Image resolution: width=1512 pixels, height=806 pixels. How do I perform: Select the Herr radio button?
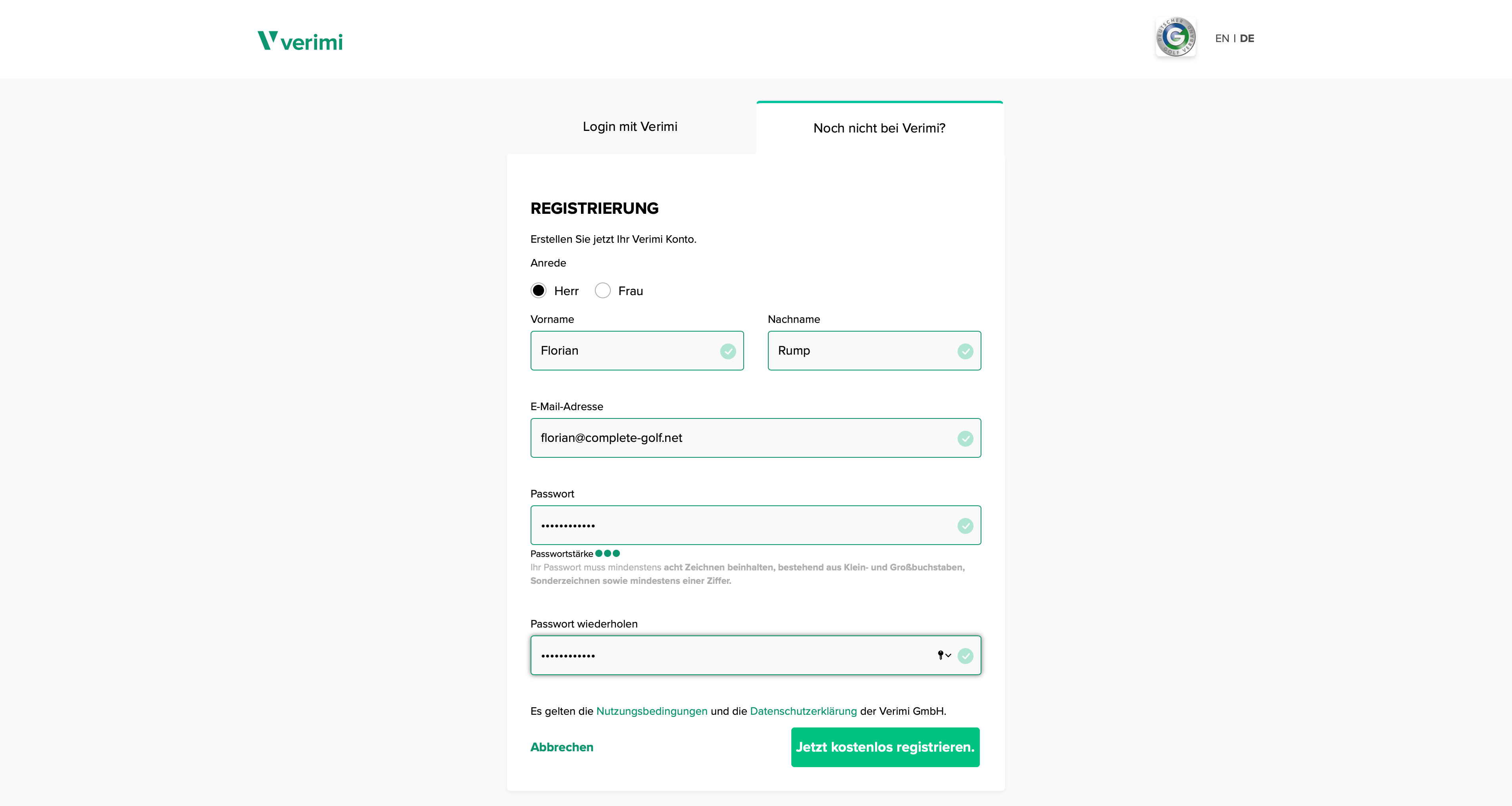(538, 291)
